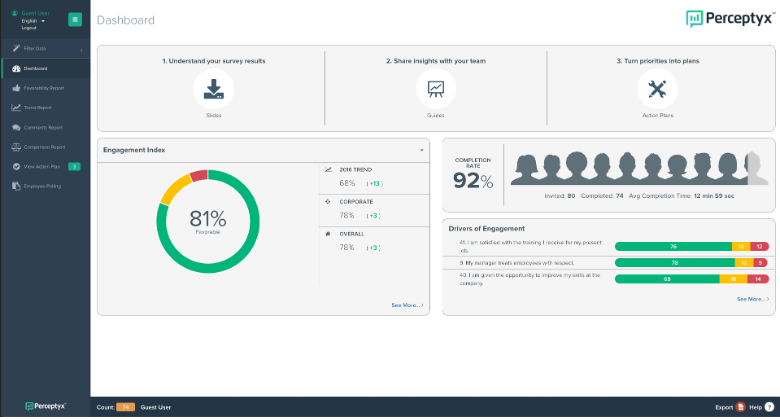Click the Slides download icon
The image size is (780, 420).
coord(213,89)
